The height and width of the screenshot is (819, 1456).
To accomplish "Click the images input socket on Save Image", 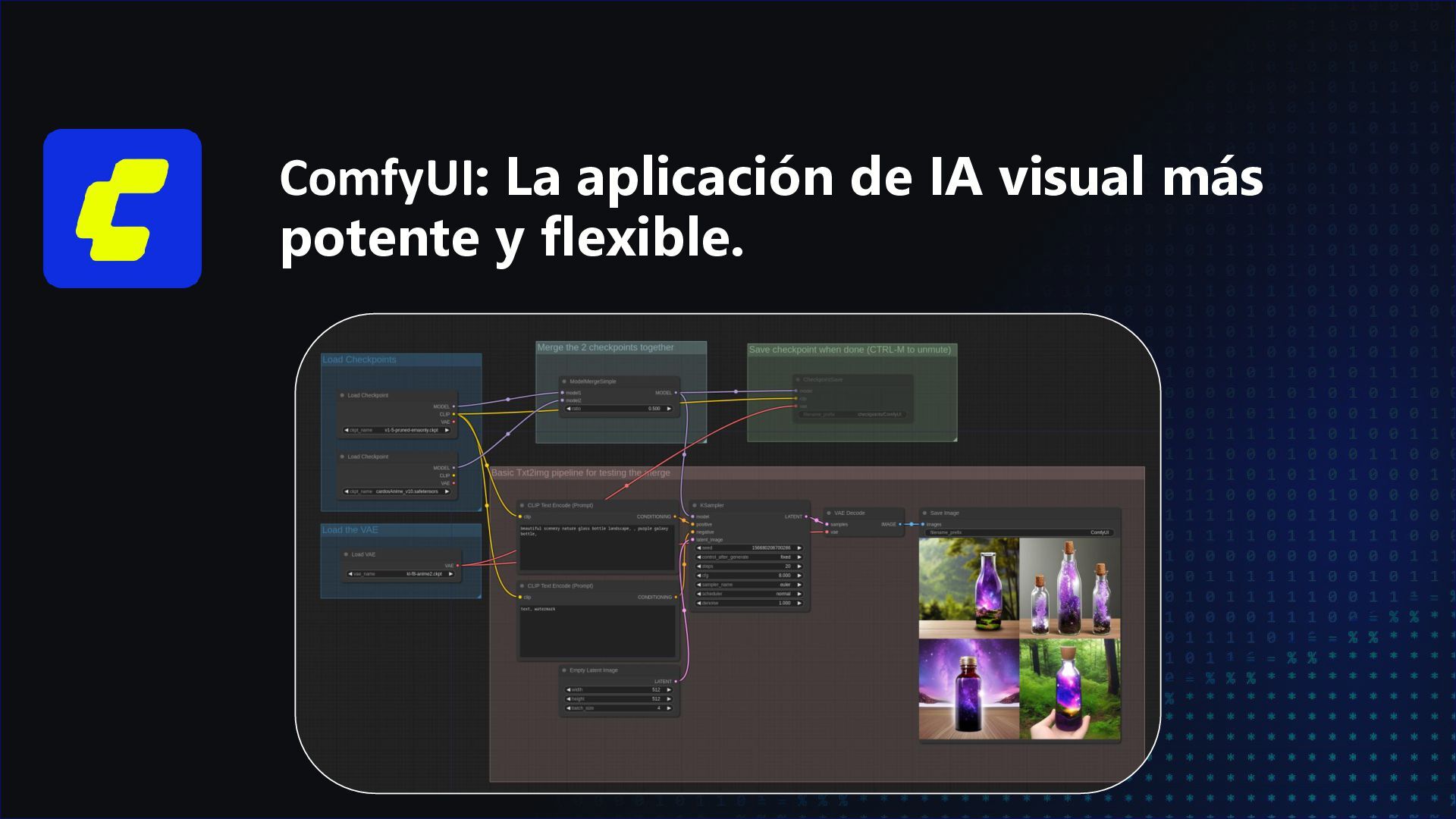I will pos(922,524).
